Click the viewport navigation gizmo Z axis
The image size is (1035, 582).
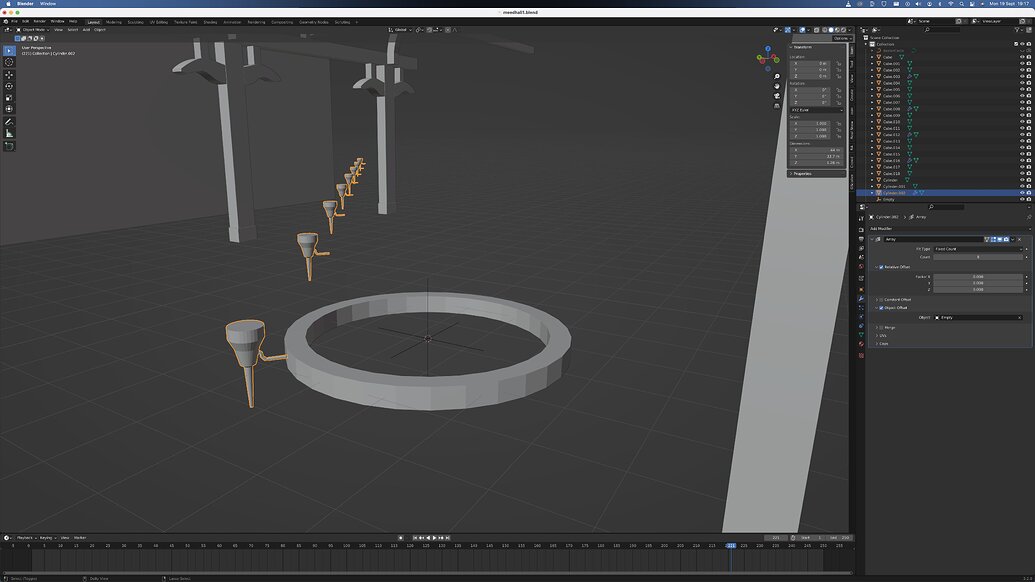768,49
